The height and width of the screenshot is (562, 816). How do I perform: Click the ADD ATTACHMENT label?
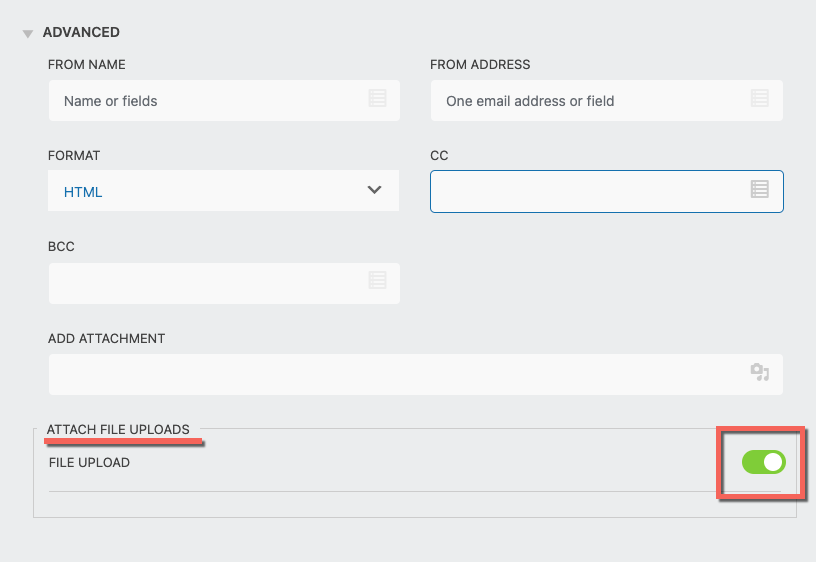coord(107,339)
